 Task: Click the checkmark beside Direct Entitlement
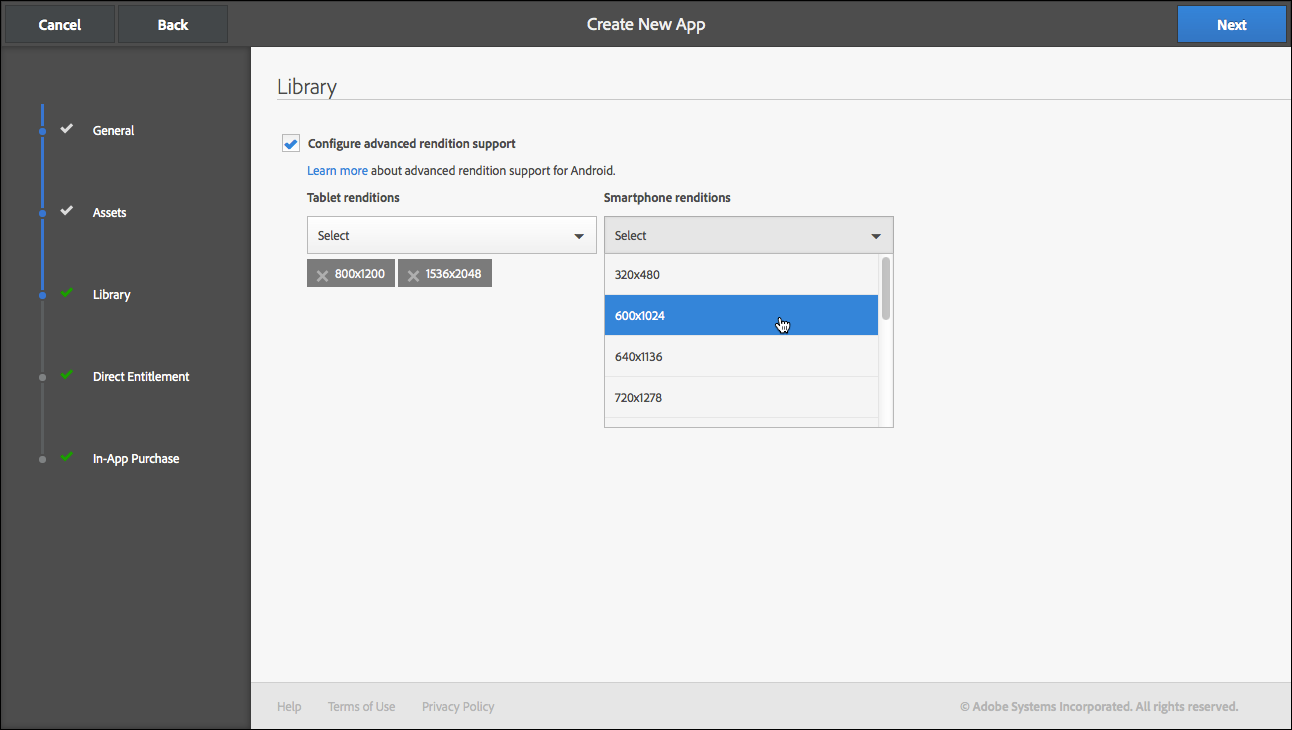coord(66,374)
